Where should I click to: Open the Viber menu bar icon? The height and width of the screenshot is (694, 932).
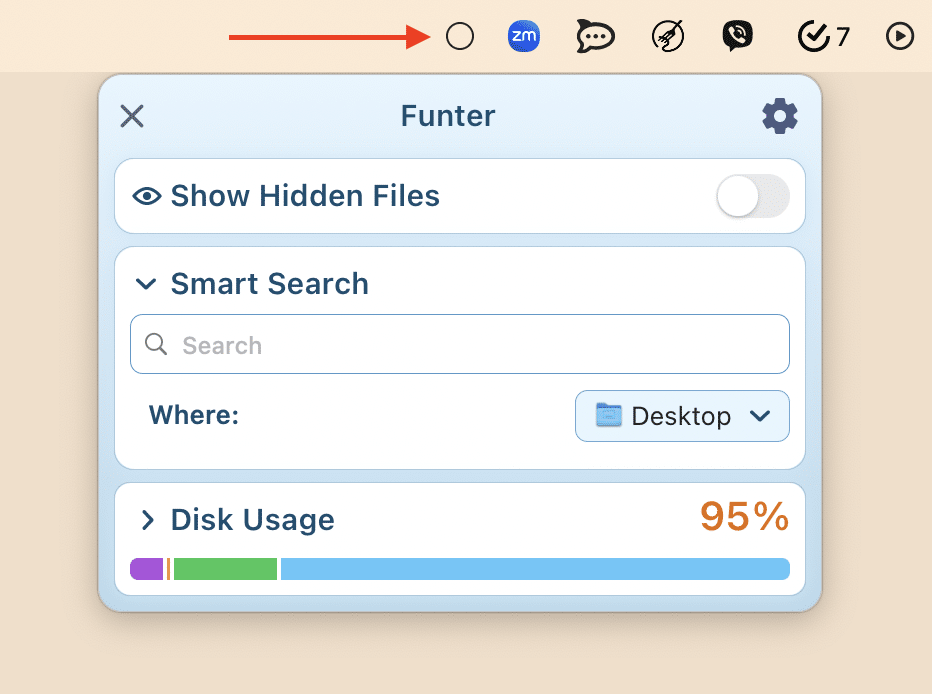point(738,36)
